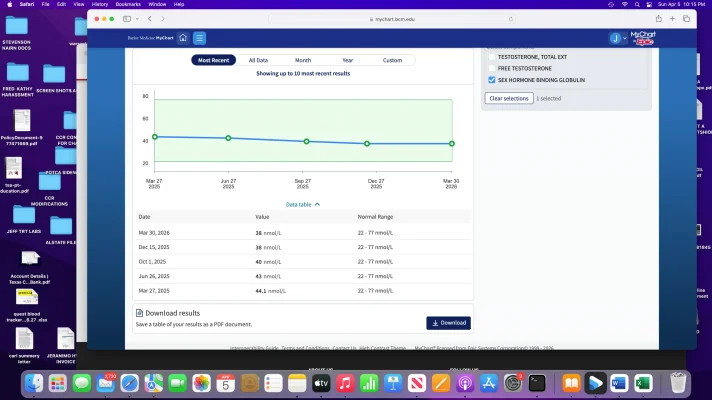This screenshot has width=712, height=400.
Task: Open Microsoft Excel from the Dock
Action: pos(643,383)
